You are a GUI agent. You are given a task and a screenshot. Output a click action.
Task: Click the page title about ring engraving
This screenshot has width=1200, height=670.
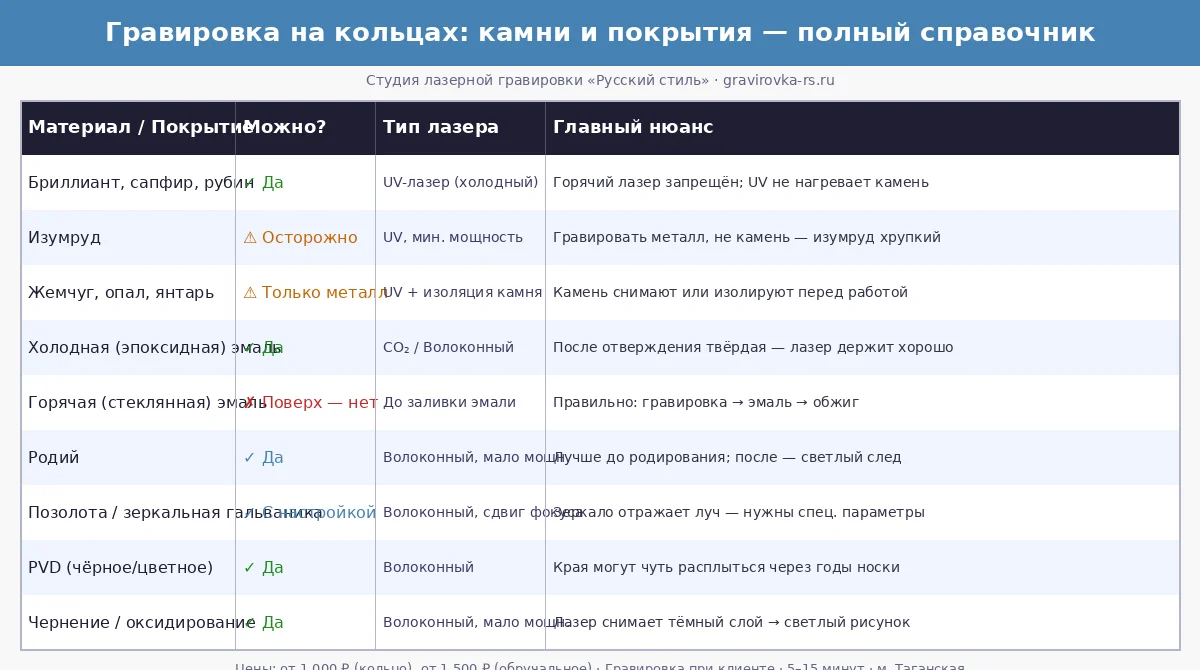coord(600,33)
